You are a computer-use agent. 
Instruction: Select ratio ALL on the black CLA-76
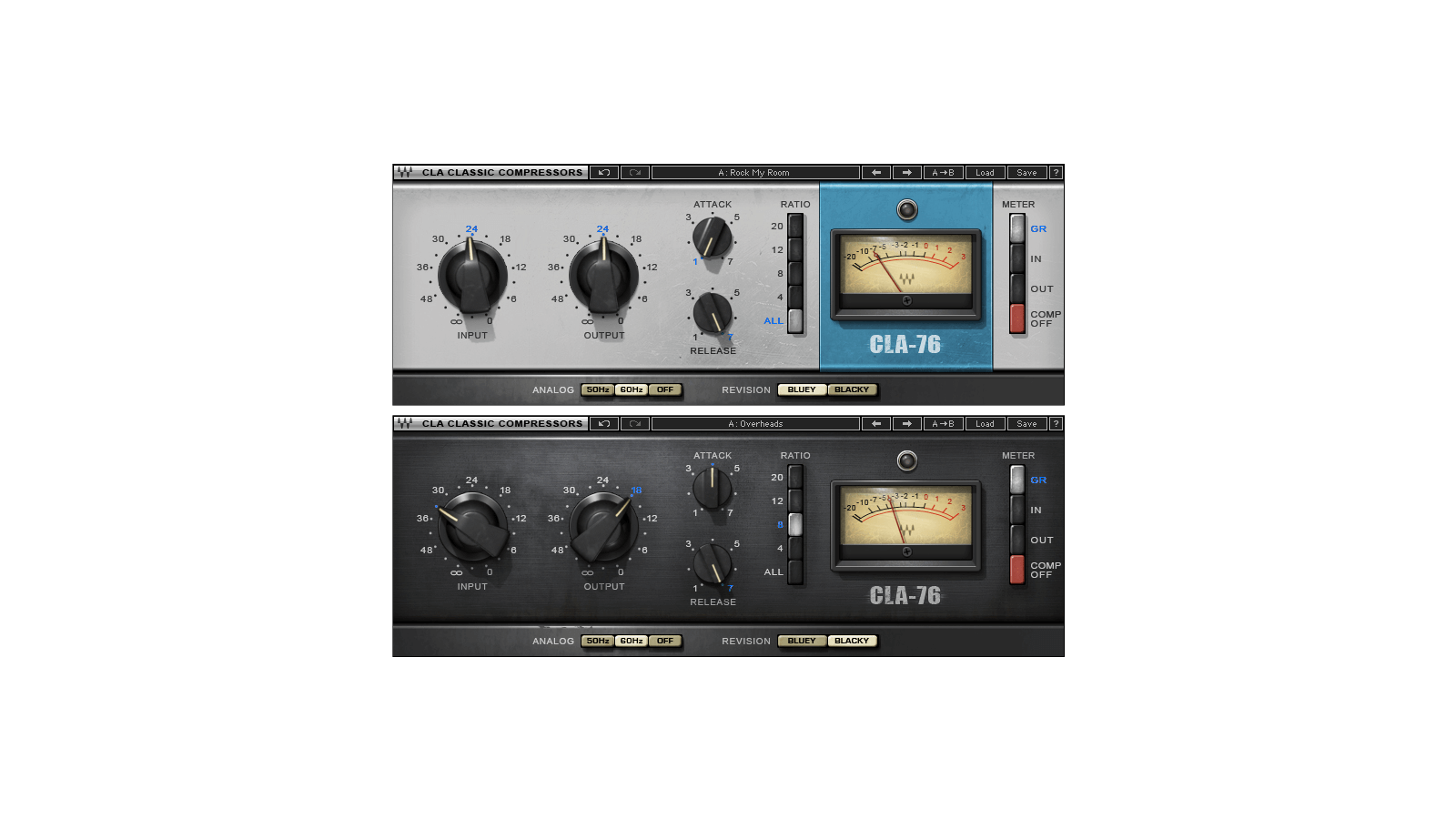[x=795, y=571]
